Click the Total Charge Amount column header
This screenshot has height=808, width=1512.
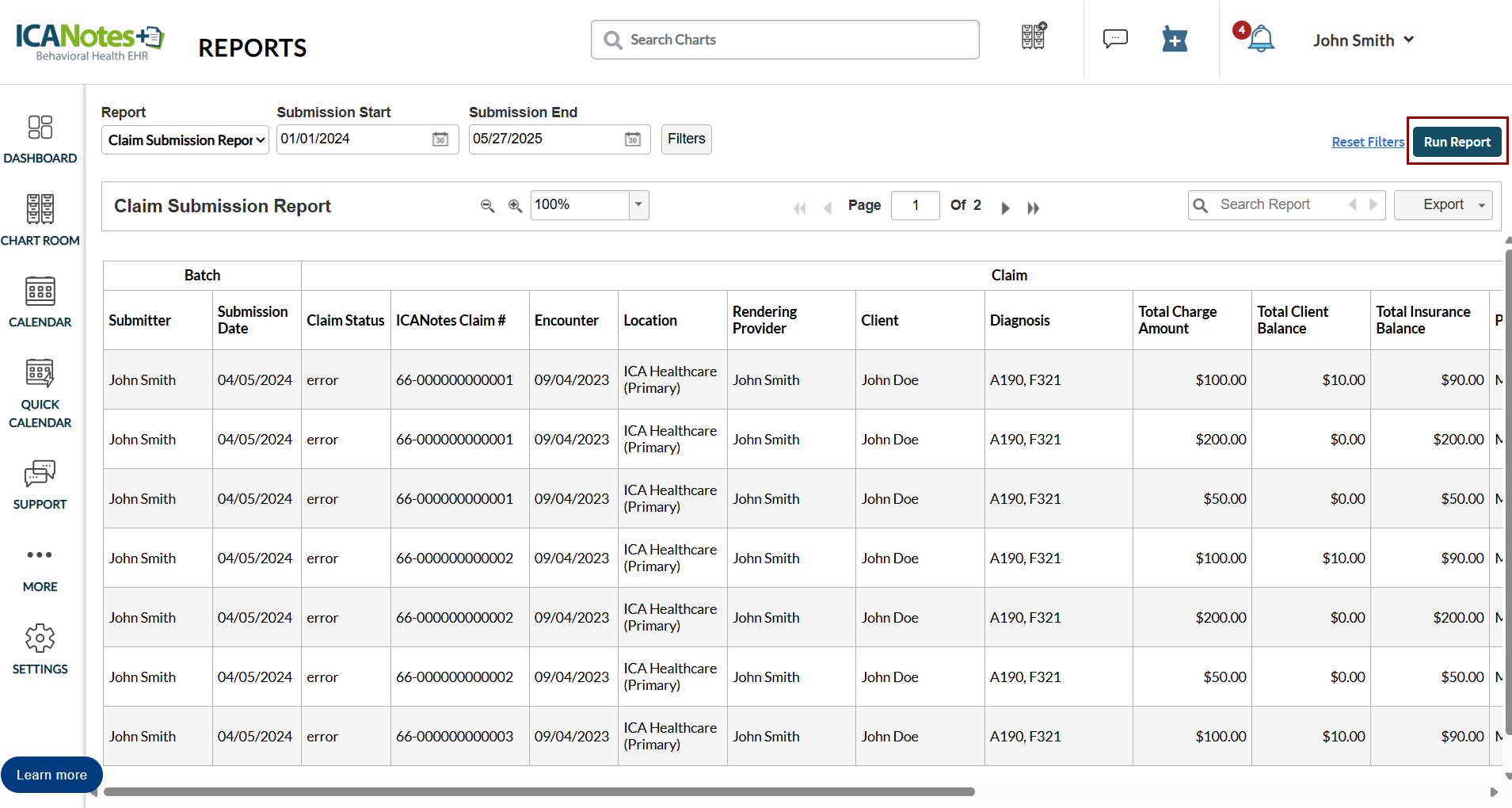tap(1192, 320)
